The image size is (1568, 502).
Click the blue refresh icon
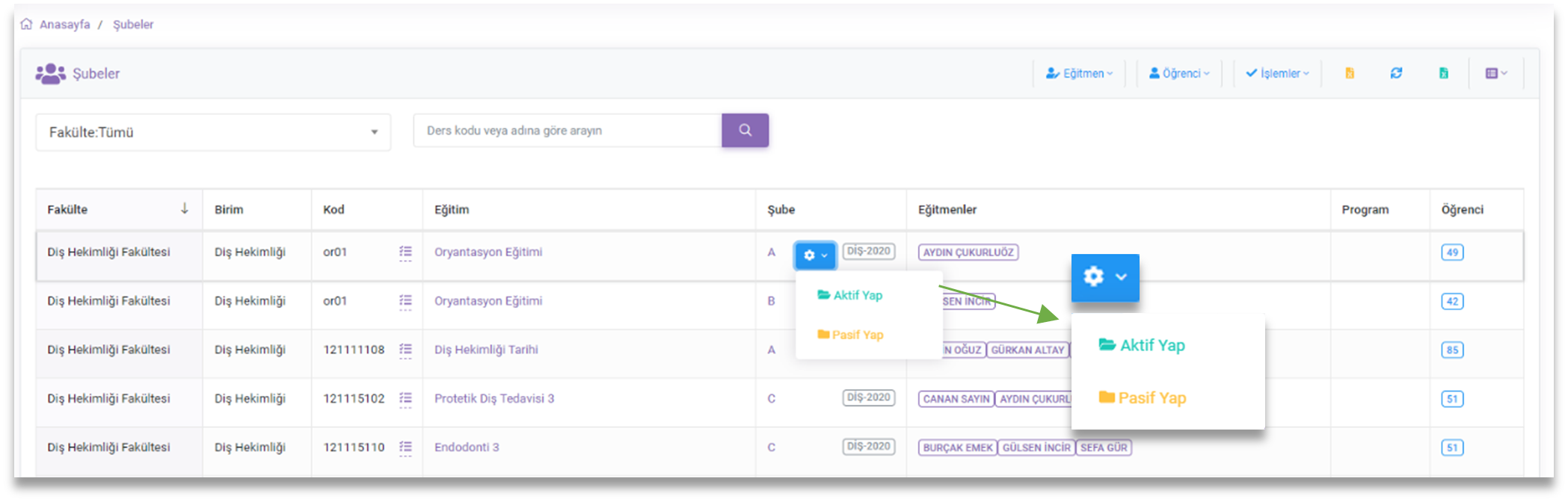pos(1396,73)
